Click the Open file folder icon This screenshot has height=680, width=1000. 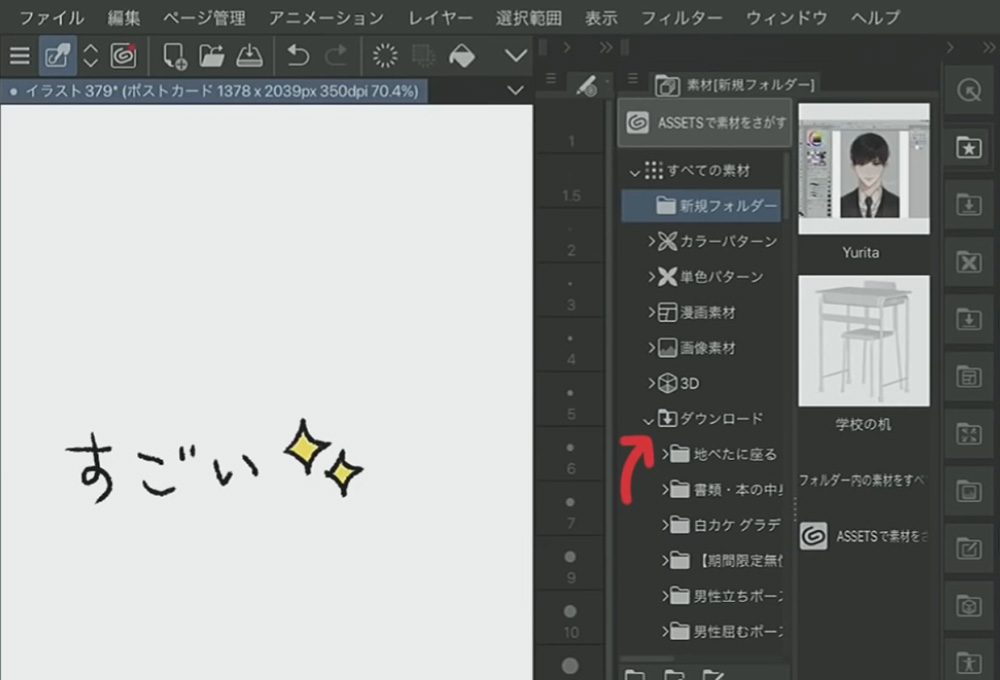click(211, 56)
